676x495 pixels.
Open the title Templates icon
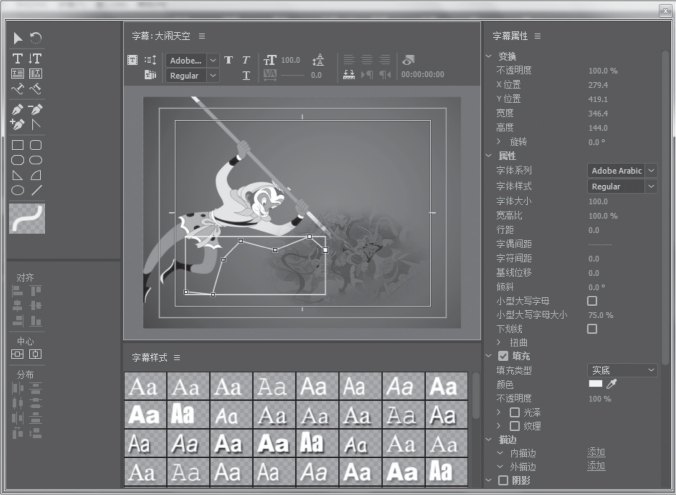150,75
